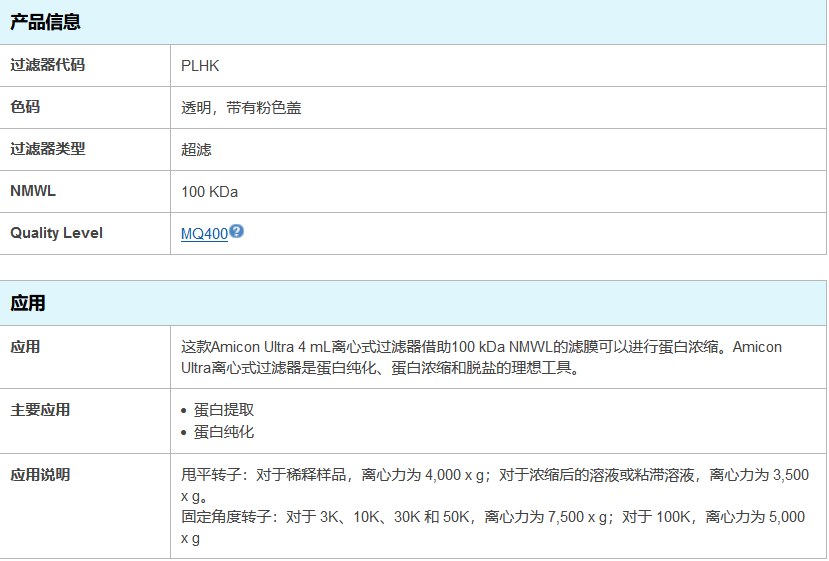Click the 100 KDa value
This screenshot has width=829, height=561.
click(209, 192)
